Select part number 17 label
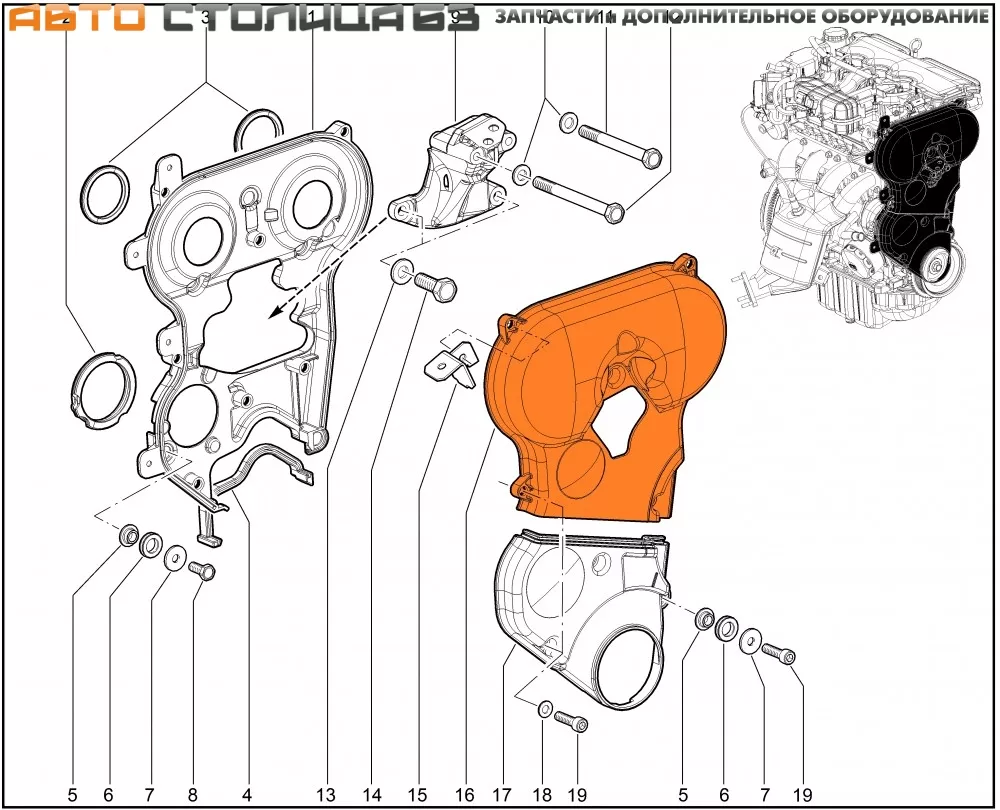1000x810 pixels. [x=502, y=795]
